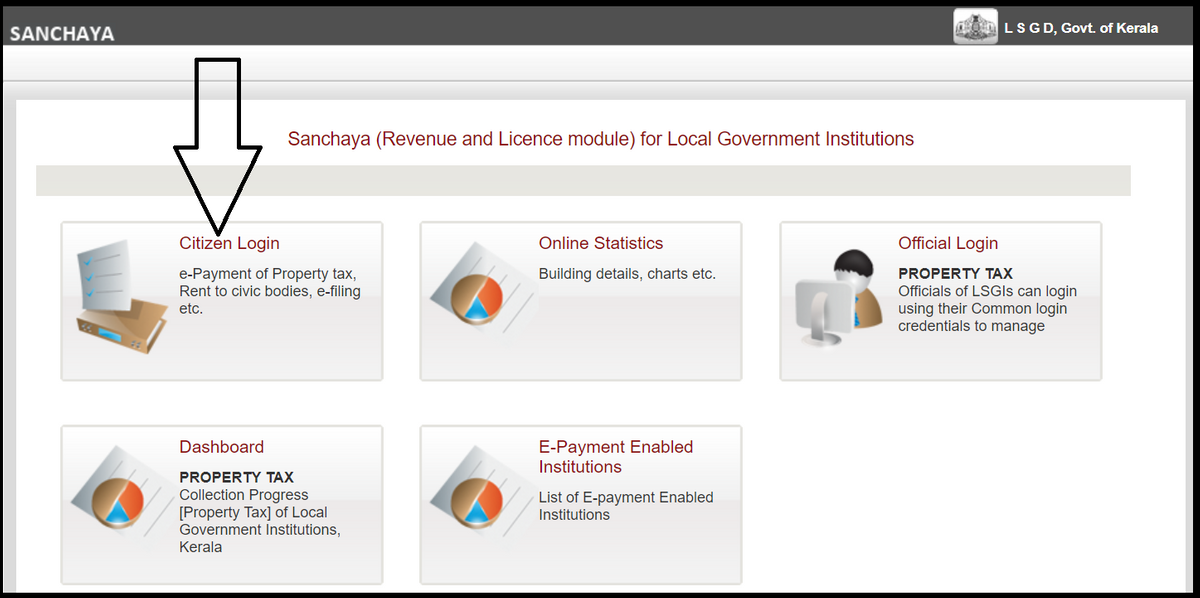View the E-Payment Enabled Institutions list
Screen dimensions: 1200x598
point(616,456)
